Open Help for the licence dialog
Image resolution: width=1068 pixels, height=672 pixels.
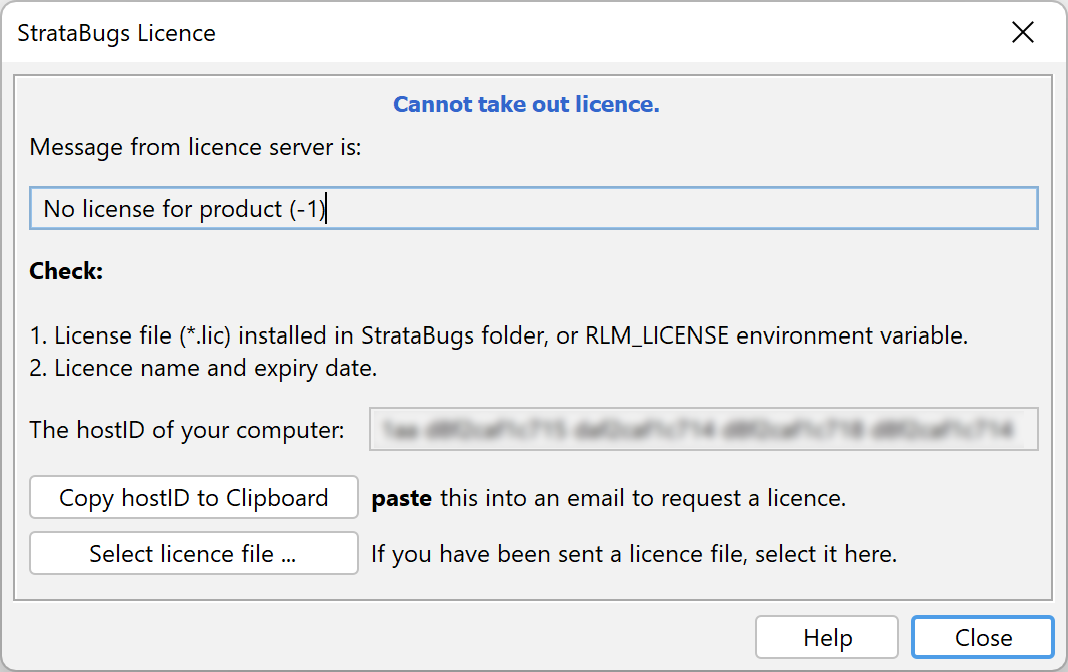click(827, 637)
